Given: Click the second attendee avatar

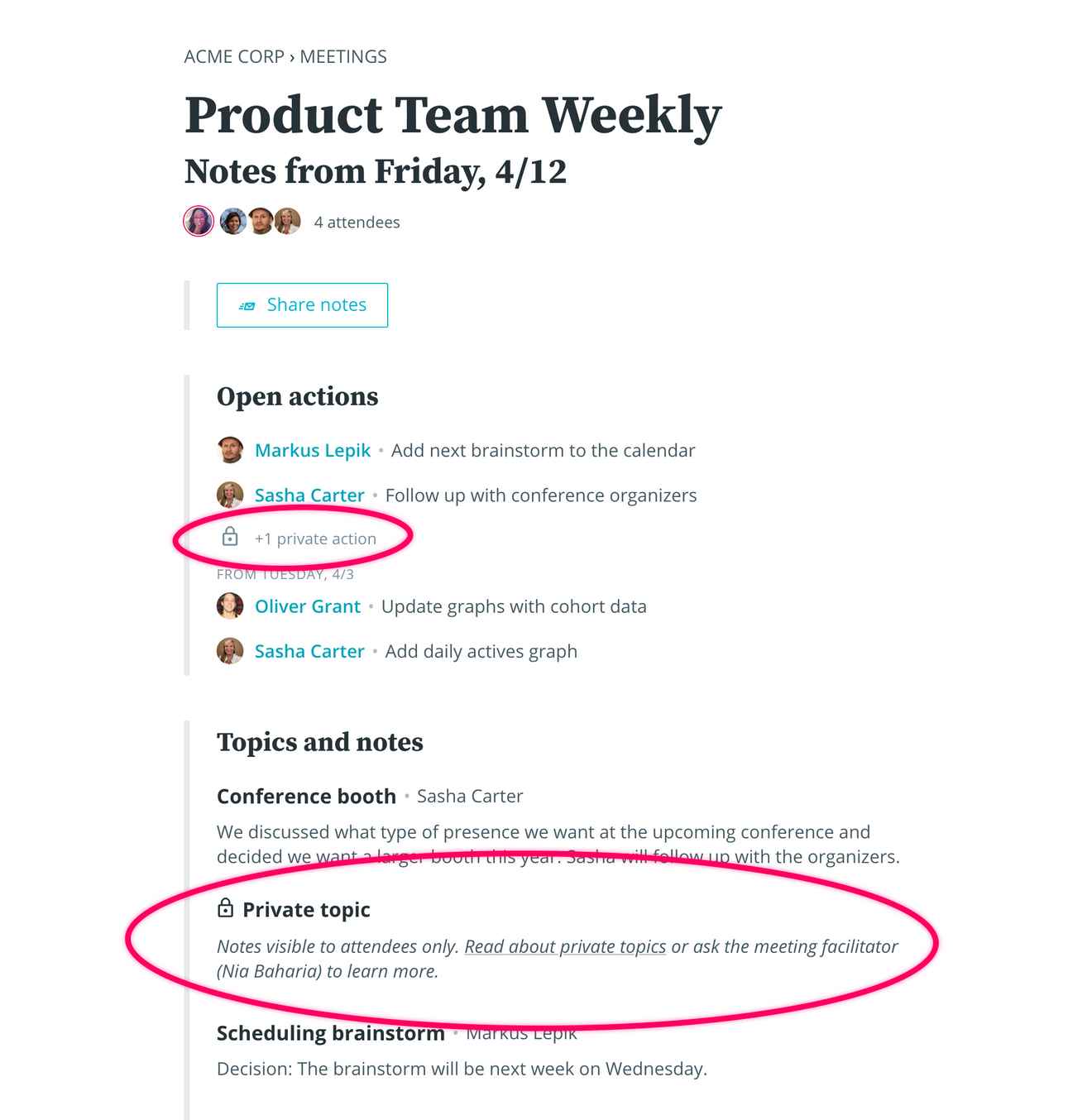Looking at the screenshot, I should pos(233,222).
